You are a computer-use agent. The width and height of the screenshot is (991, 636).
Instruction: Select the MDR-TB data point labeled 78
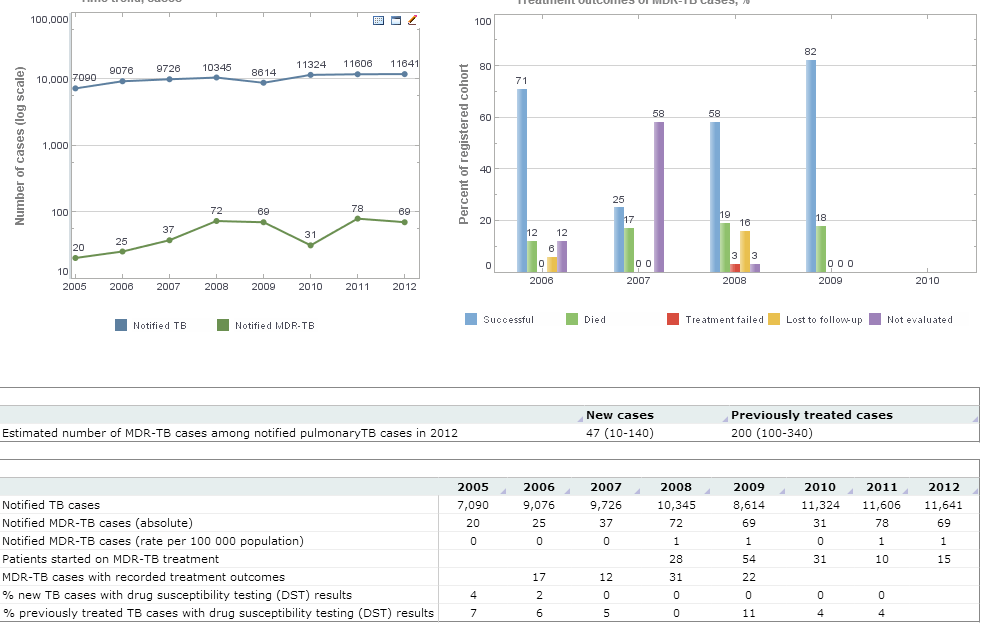click(358, 219)
